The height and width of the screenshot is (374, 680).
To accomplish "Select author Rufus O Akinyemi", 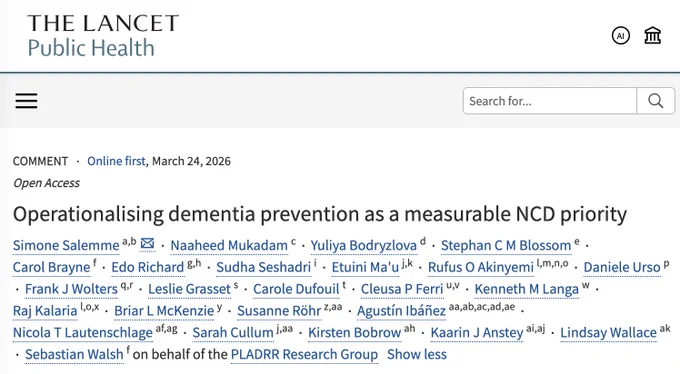I will [481, 267].
